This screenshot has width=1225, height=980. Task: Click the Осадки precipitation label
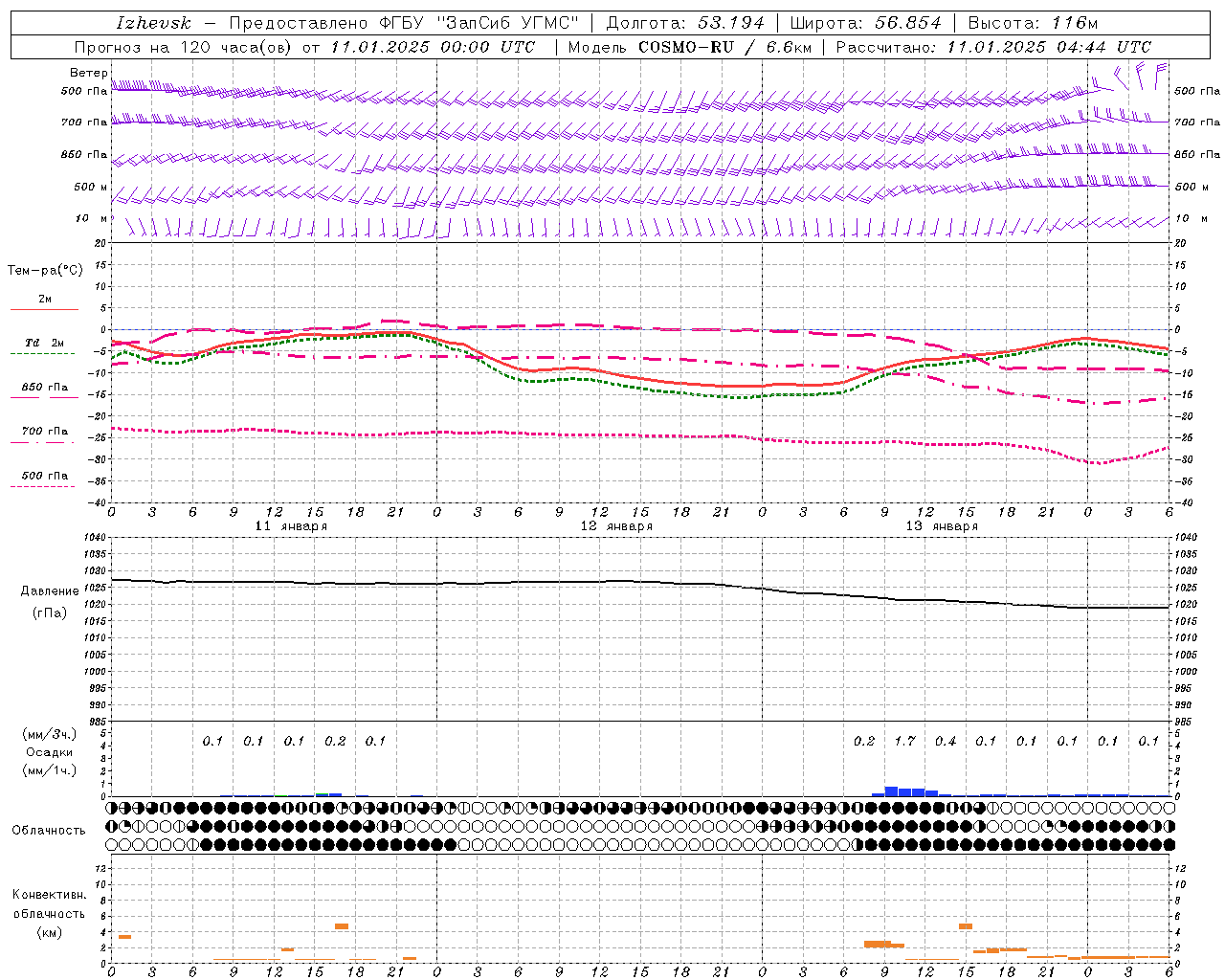pyautogui.click(x=48, y=752)
